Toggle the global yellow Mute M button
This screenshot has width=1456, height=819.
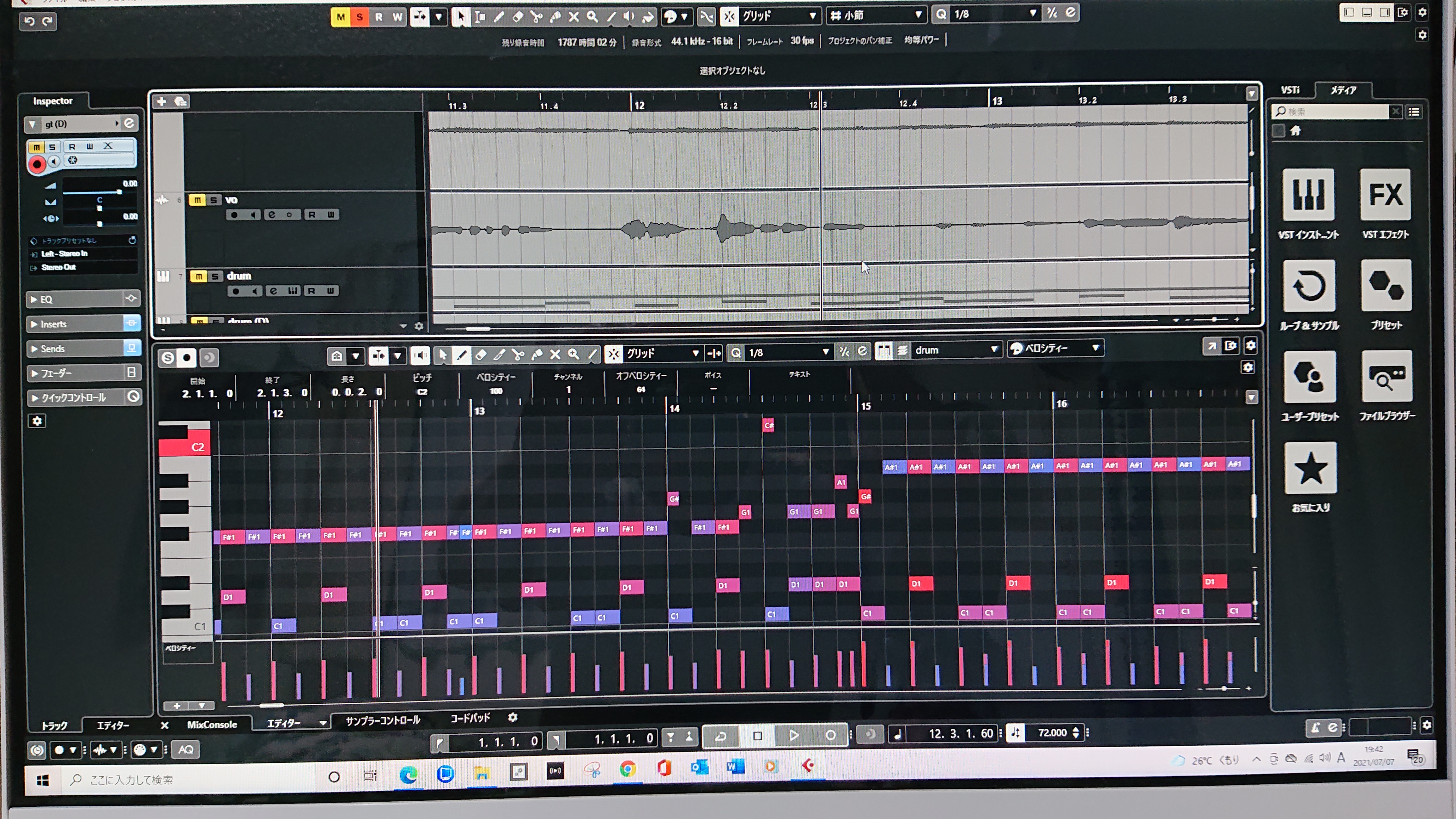coord(340,17)
